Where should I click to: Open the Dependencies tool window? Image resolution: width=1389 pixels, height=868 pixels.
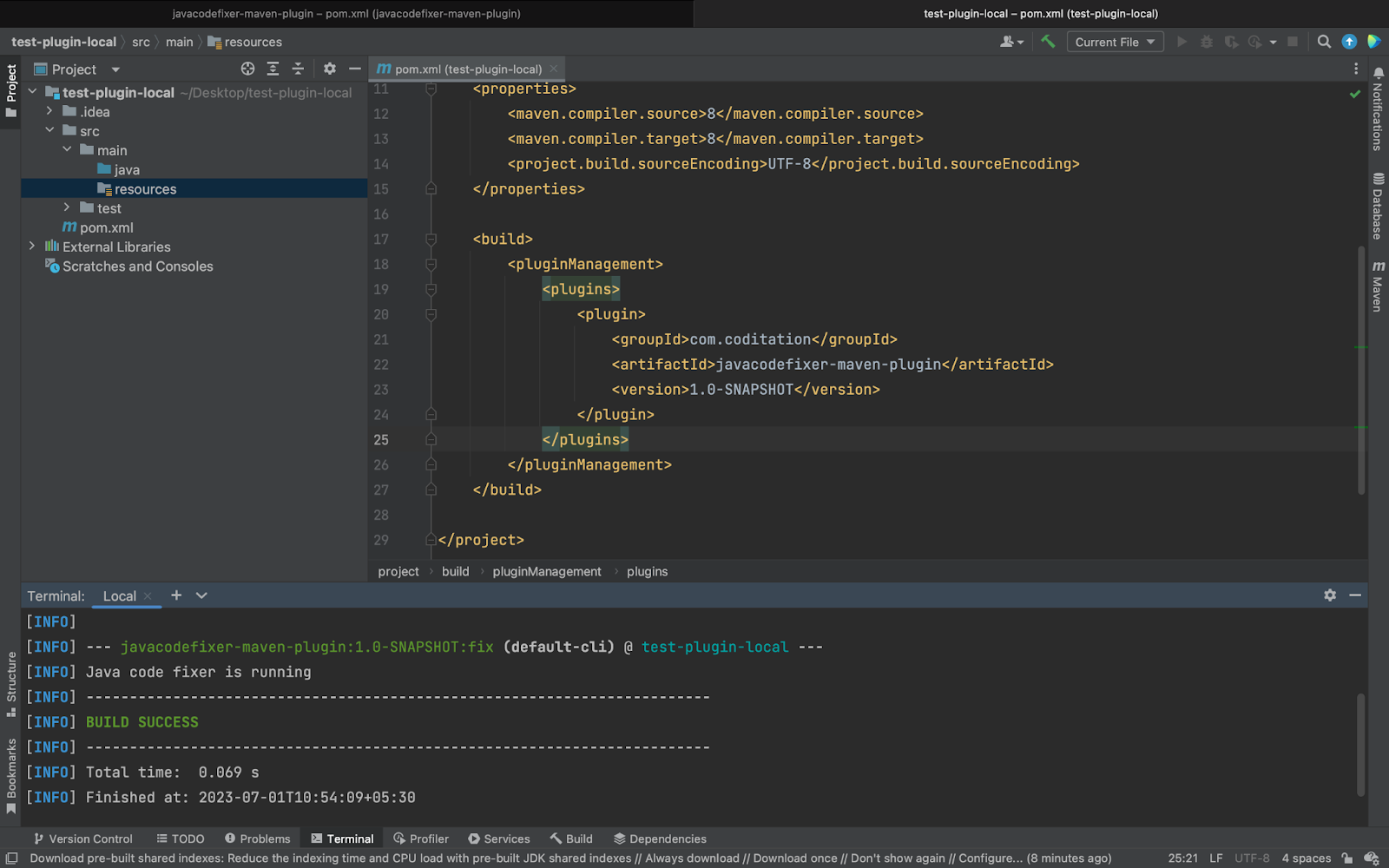660,838
